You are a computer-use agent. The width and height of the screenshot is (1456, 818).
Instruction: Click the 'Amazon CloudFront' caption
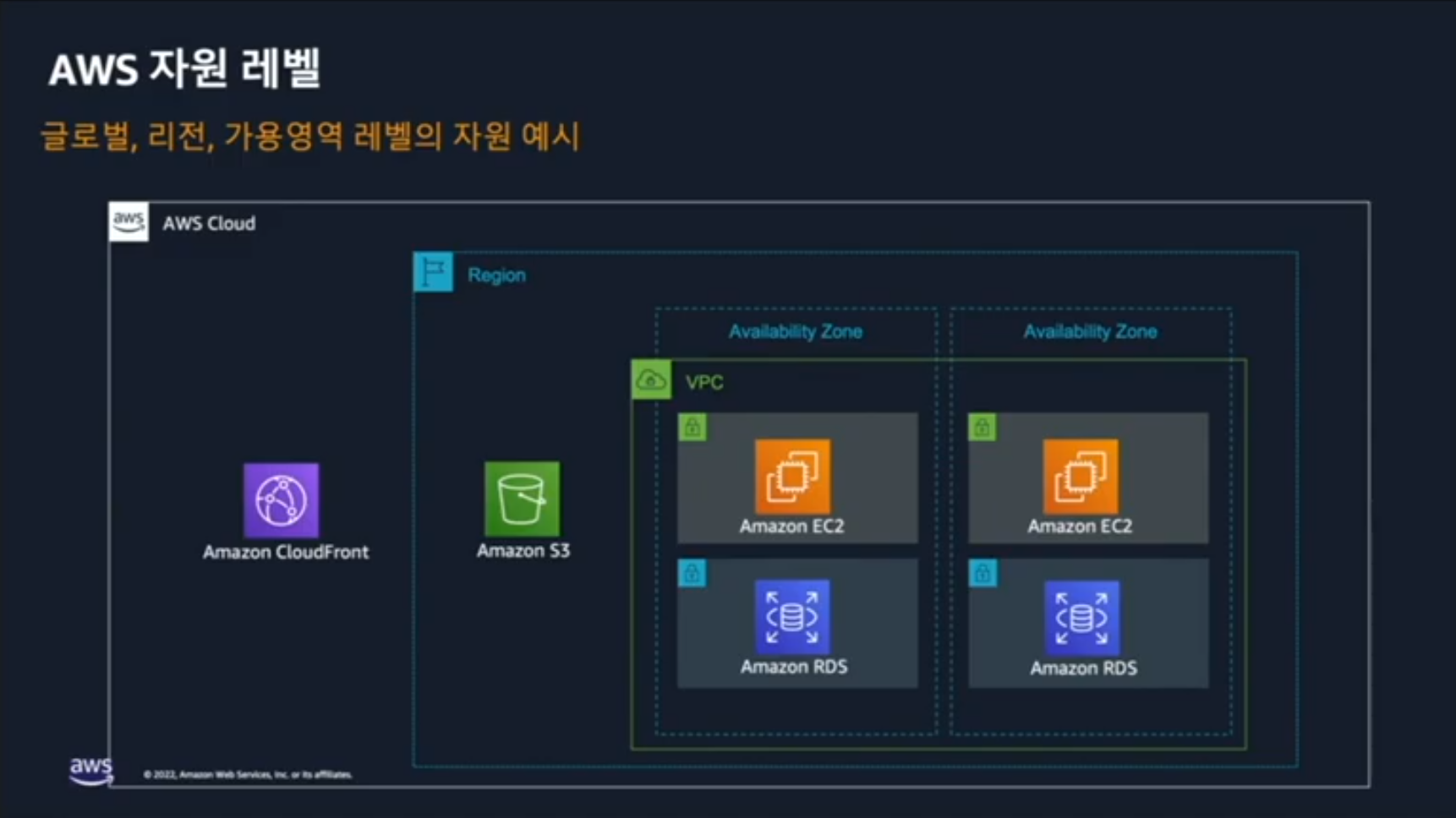point(286,552)
